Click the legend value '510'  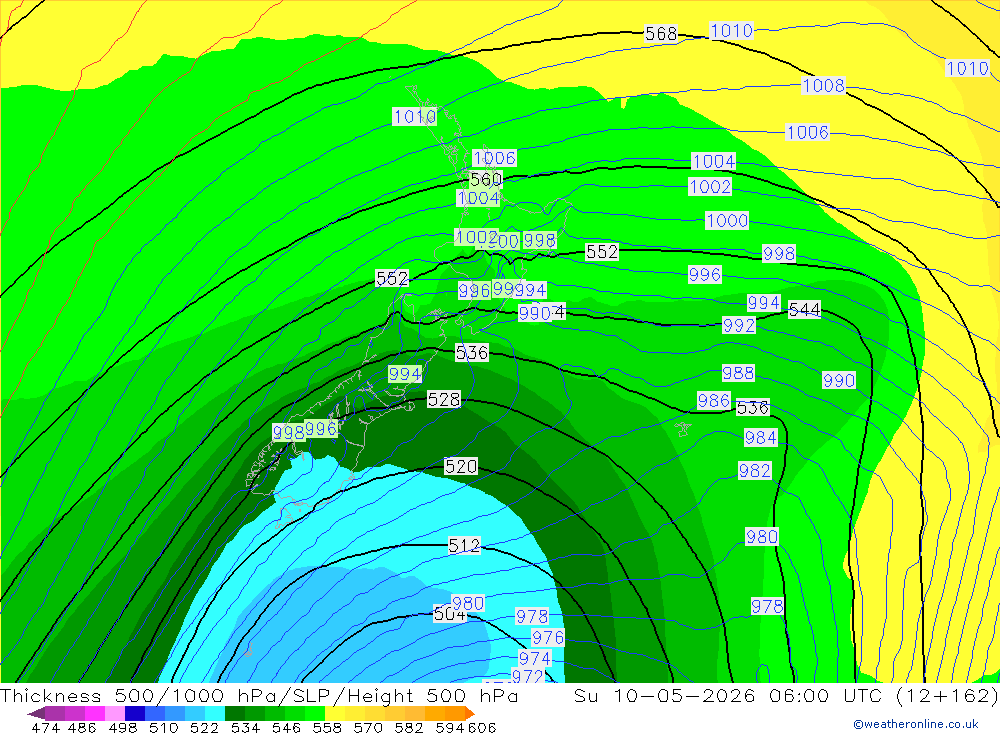click(163, 727)
